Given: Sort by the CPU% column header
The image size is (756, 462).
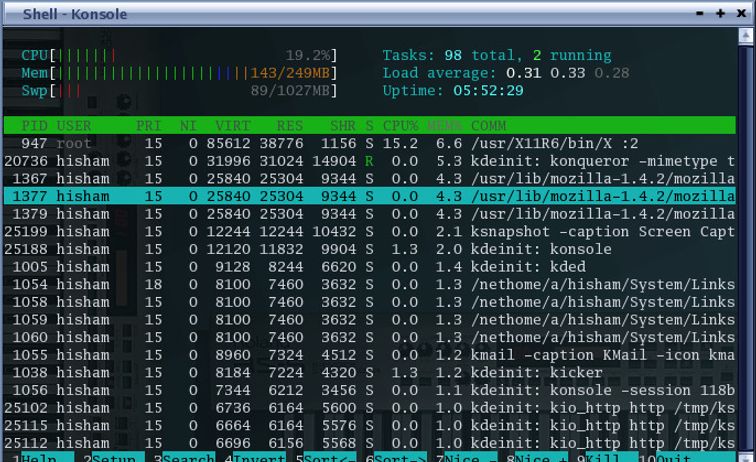Looking at the screenshot, I should [401, 126].
